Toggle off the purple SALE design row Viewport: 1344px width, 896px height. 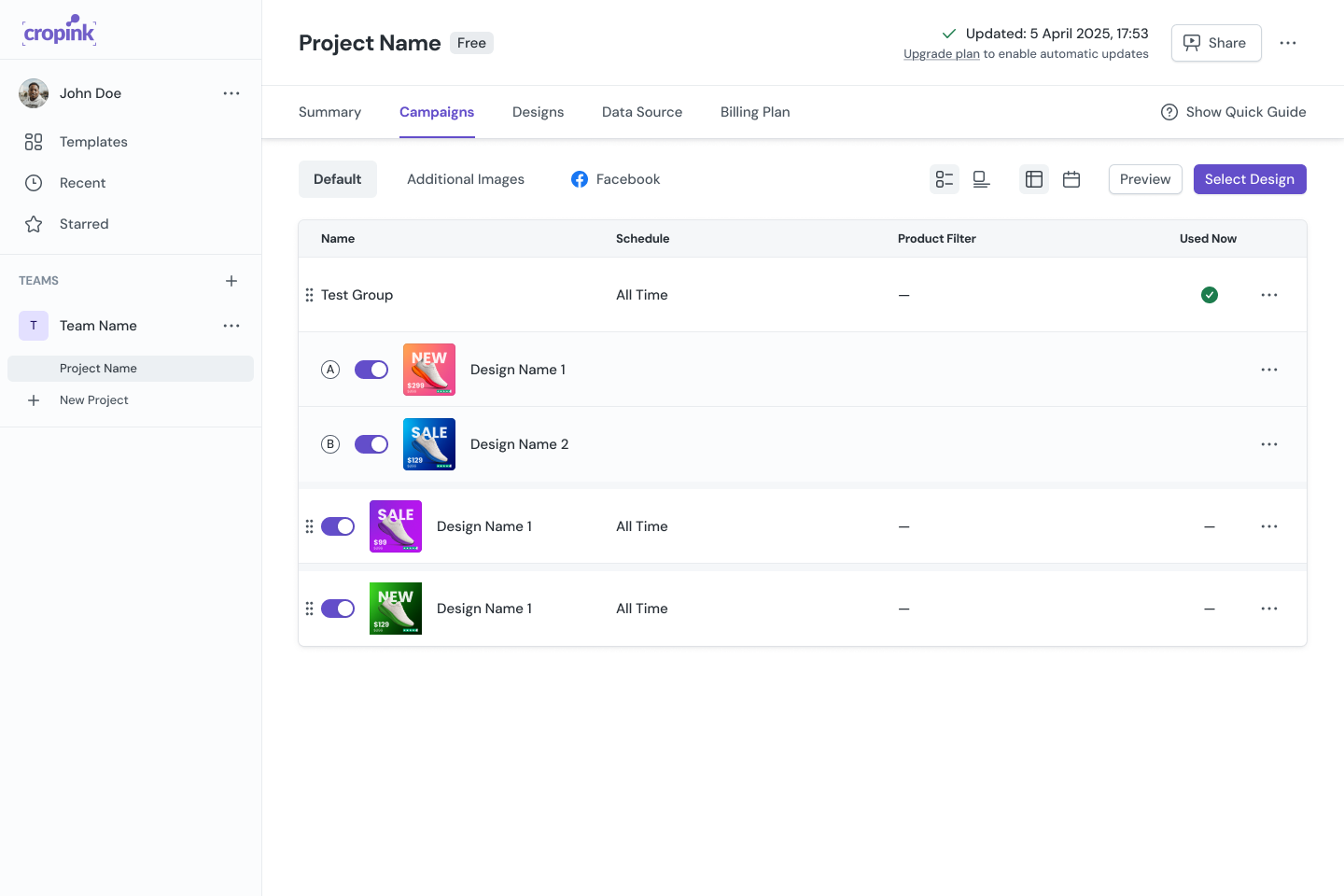point(338,526)
